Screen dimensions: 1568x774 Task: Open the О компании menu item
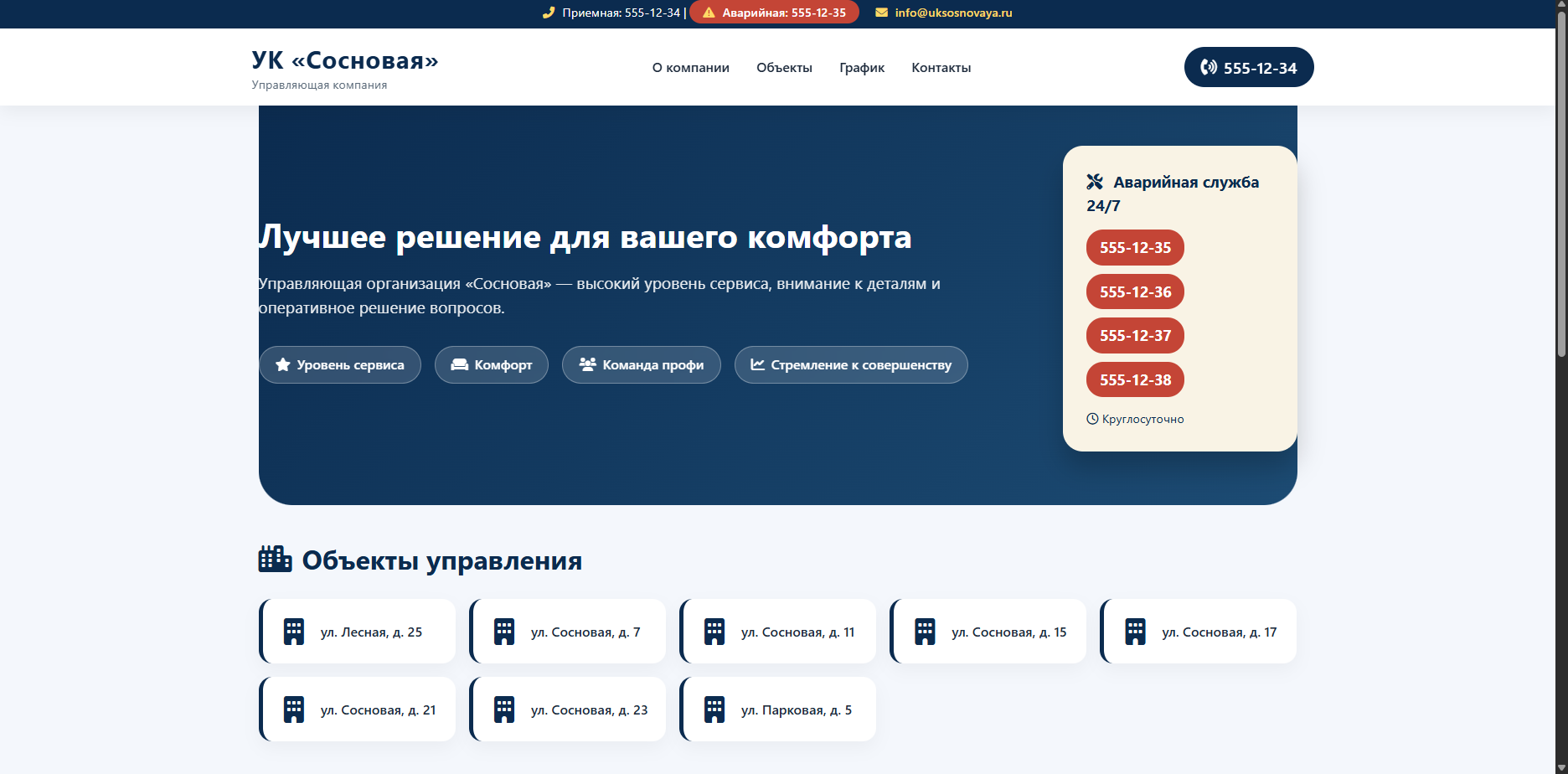coord(691,68)
